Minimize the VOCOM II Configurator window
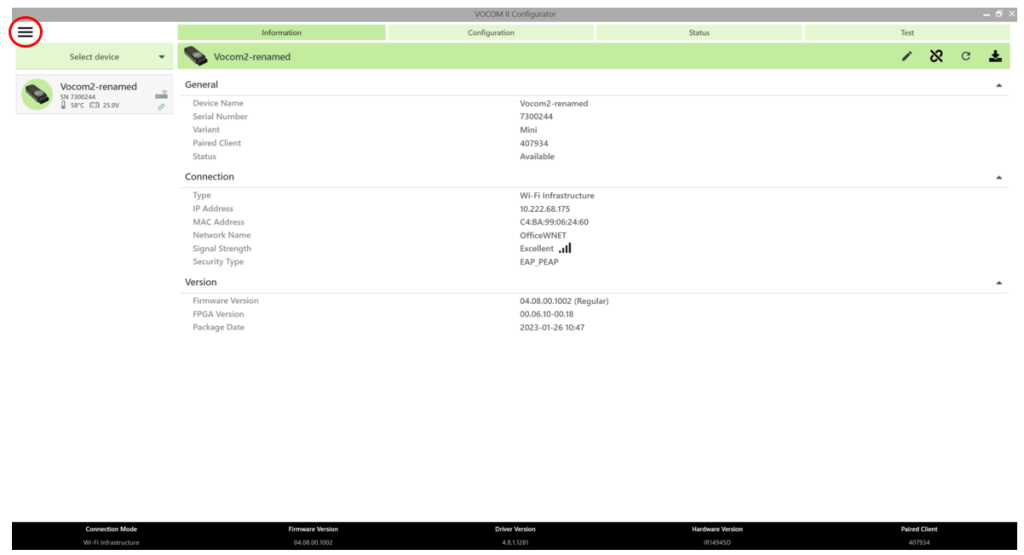 pyautogui.click(x=986, y=14)
